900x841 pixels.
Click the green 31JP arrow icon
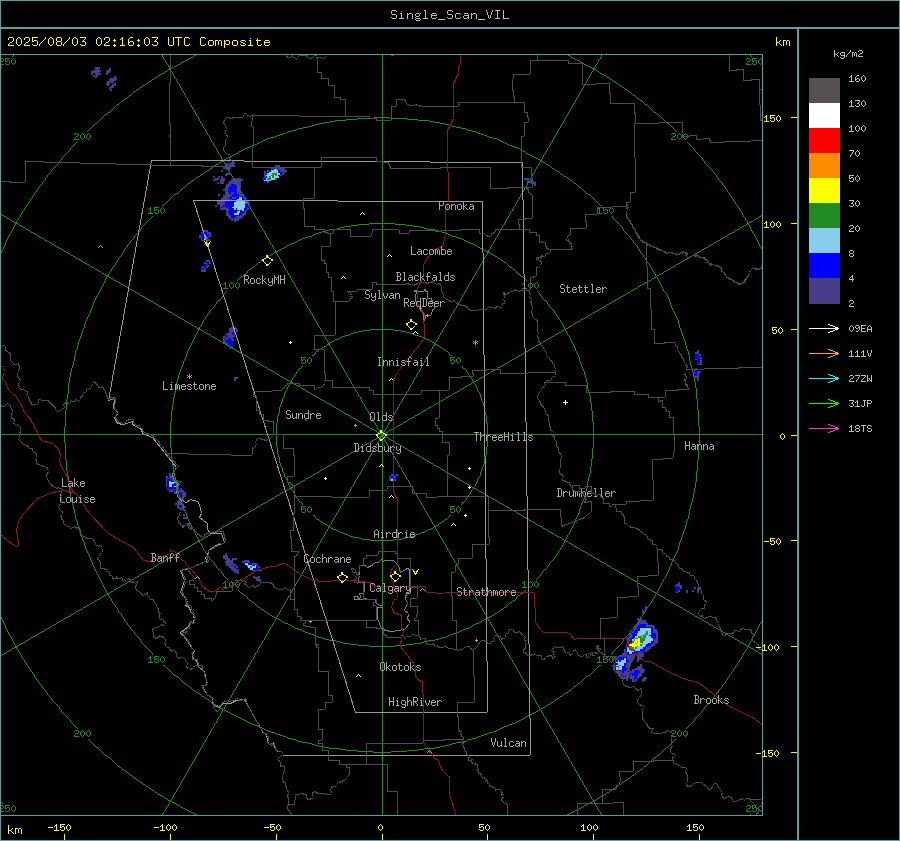[824, 404]
